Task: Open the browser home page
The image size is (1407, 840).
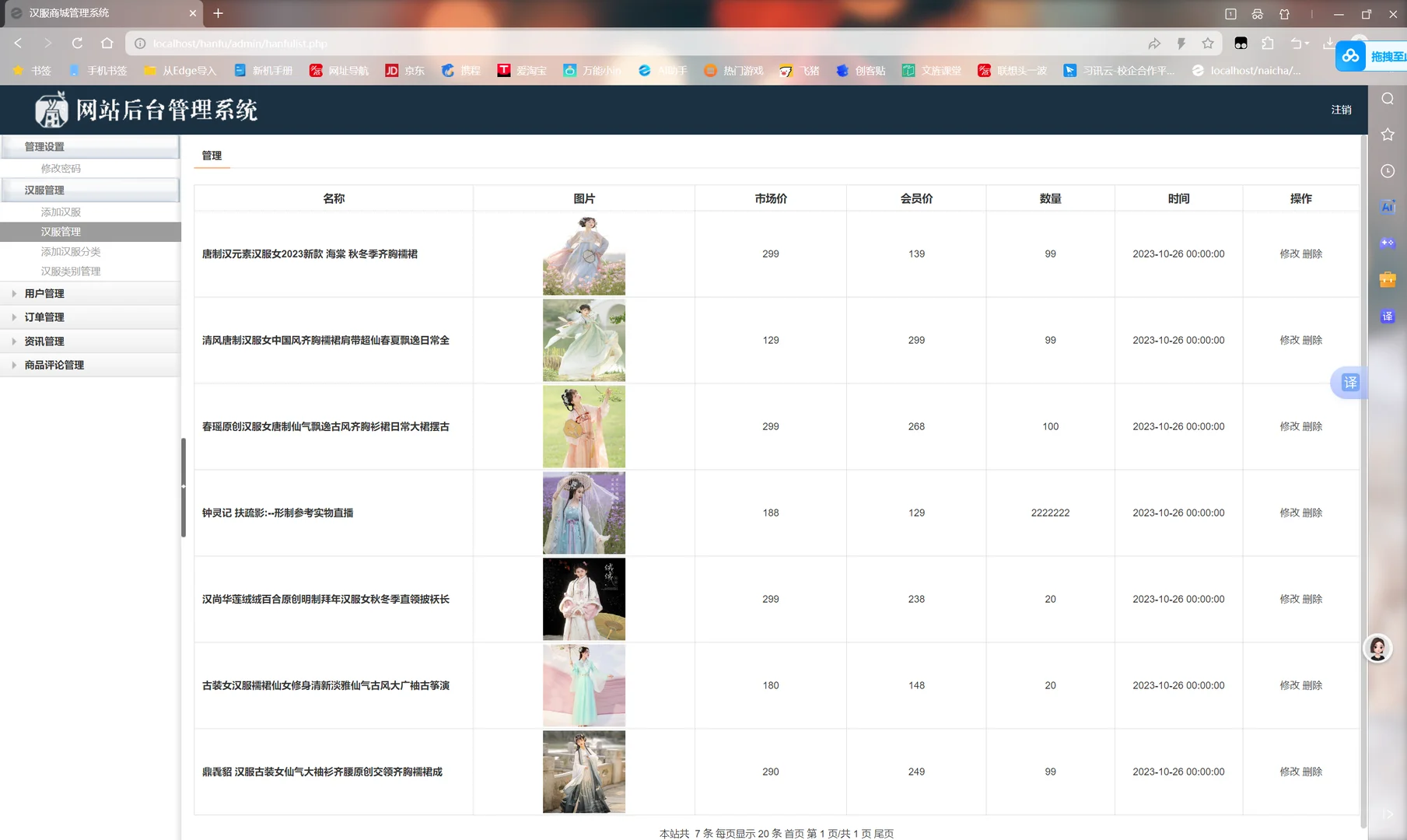Action: point(107,44)
